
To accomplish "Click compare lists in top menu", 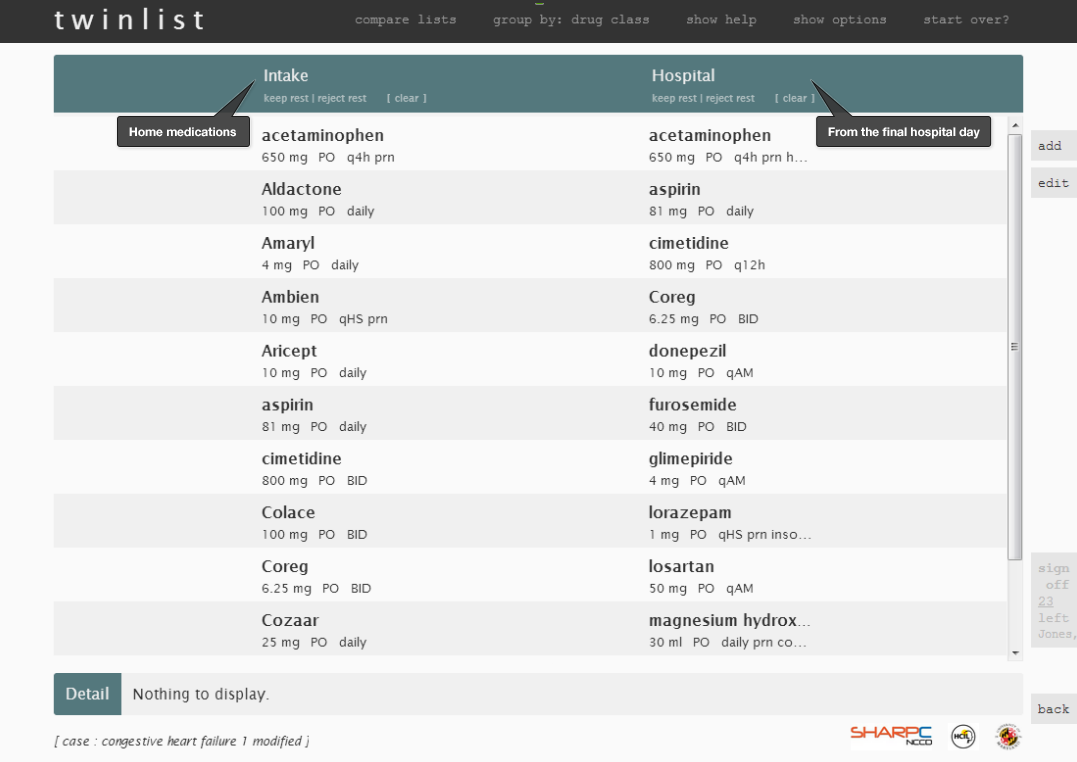I will [406, 20].
